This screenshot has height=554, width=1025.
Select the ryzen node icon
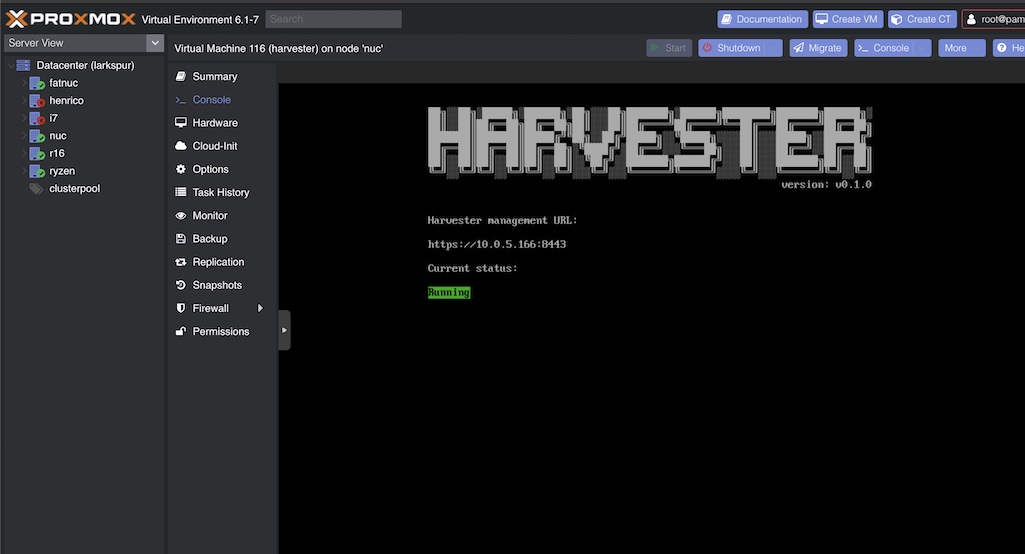click(x=37, y=171)
